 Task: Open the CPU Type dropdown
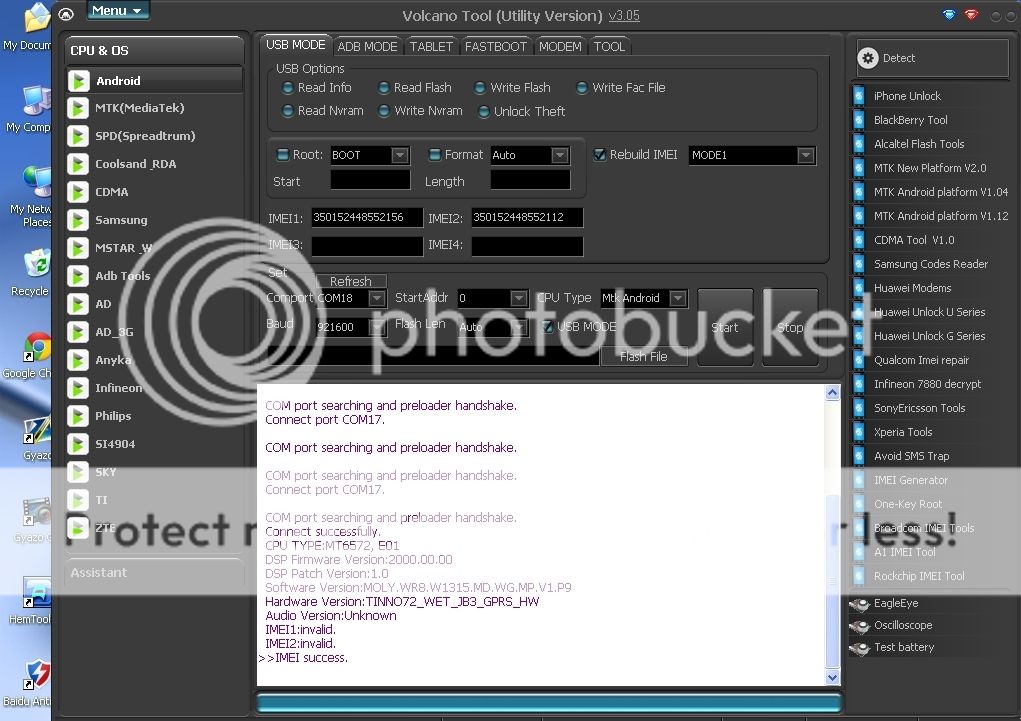(677, 298)
